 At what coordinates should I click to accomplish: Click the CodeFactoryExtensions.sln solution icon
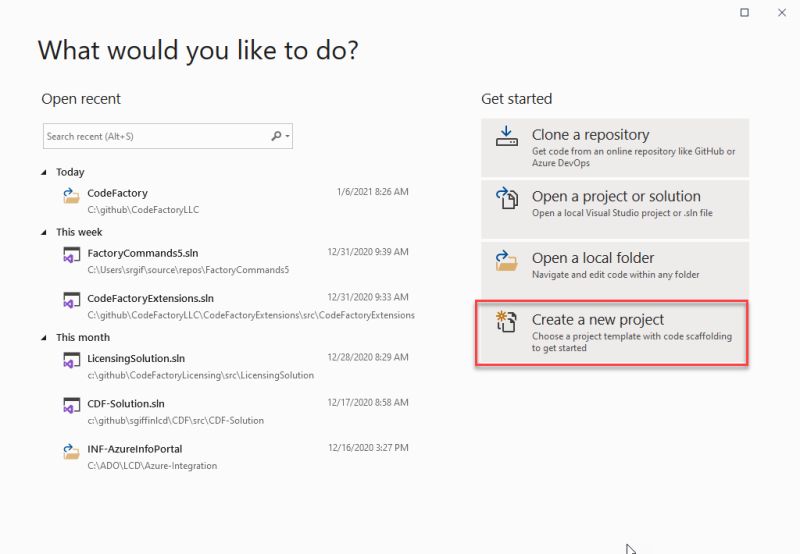tap(71, 300)
